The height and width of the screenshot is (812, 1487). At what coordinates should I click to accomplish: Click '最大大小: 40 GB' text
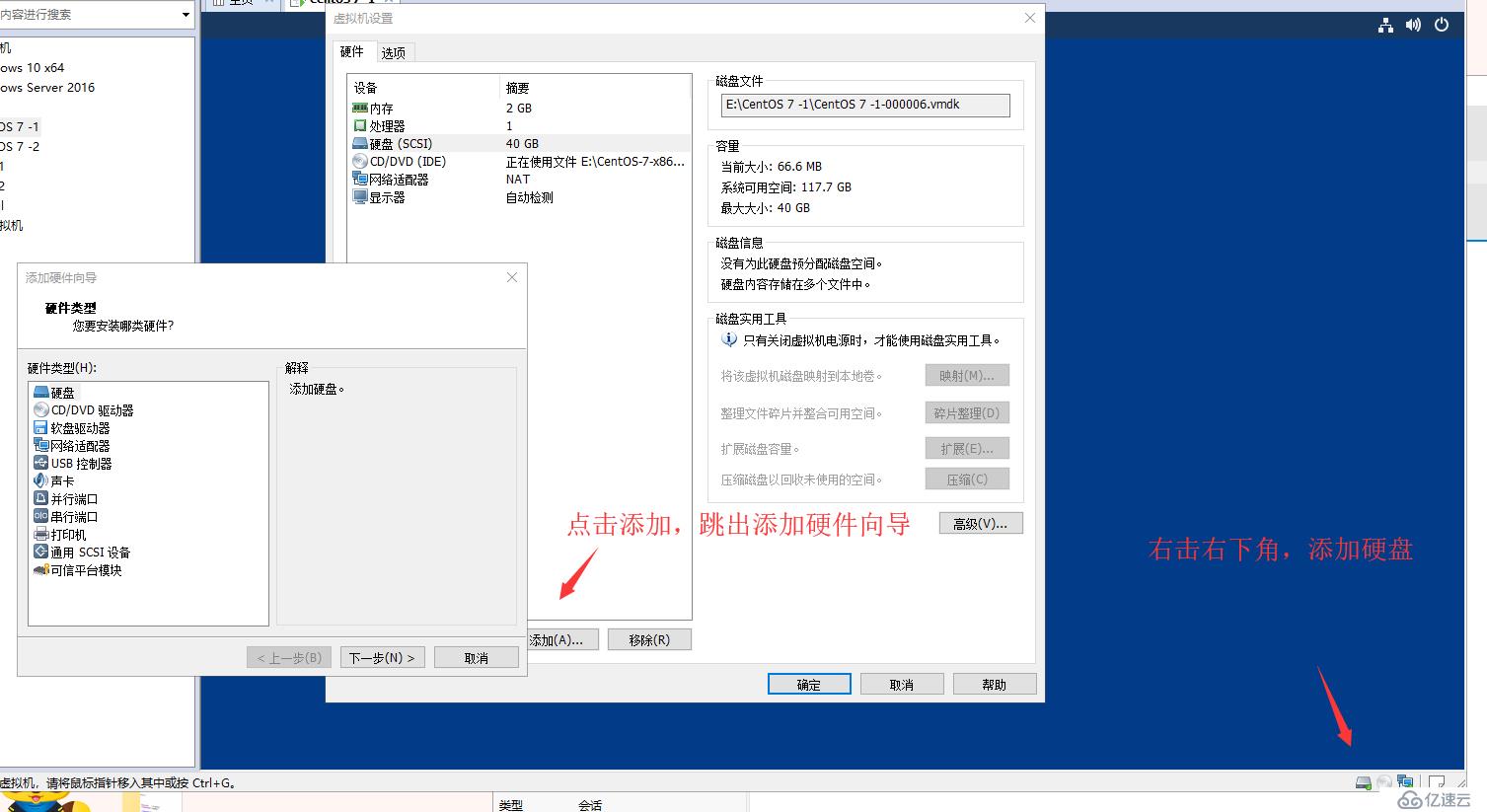[x=765, y=208]
